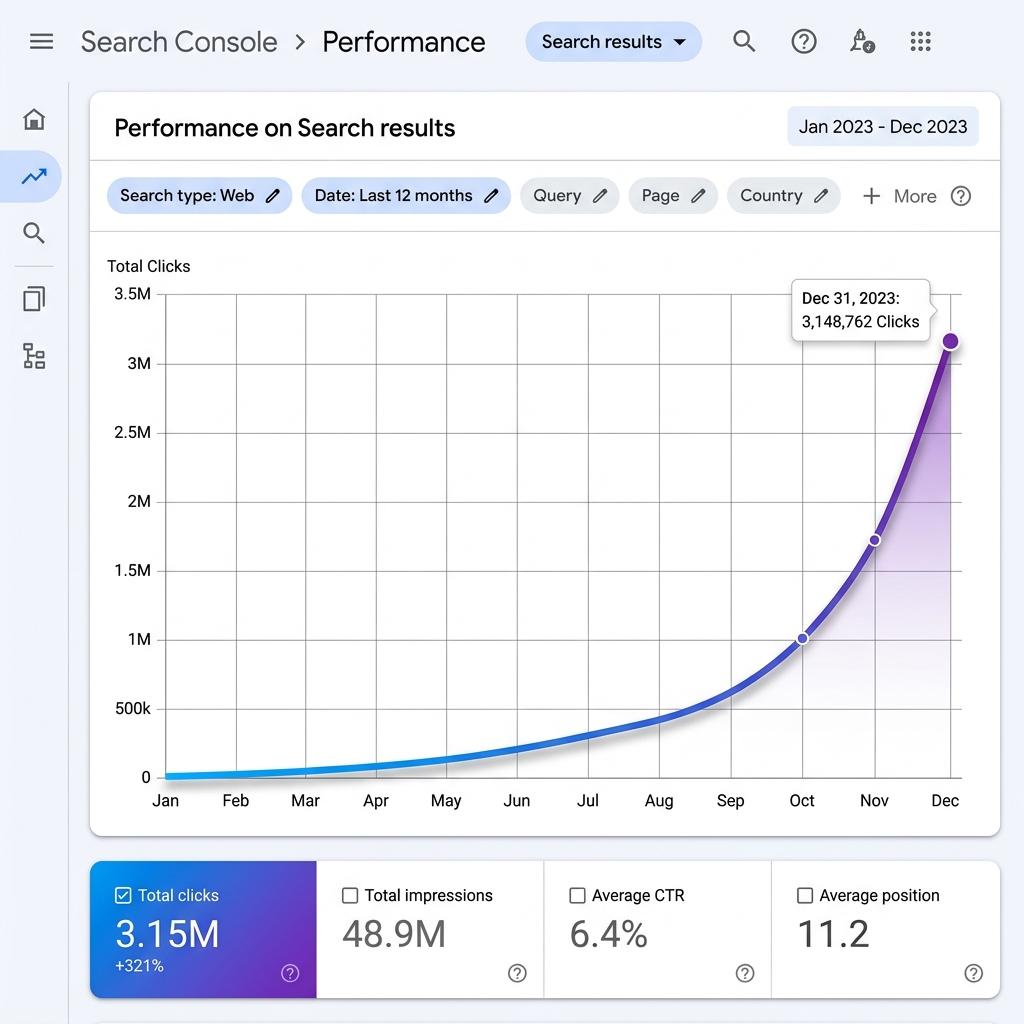The image size is (1024, 1024).
Task: Enable the Average position checkbox
Action: 805,895
